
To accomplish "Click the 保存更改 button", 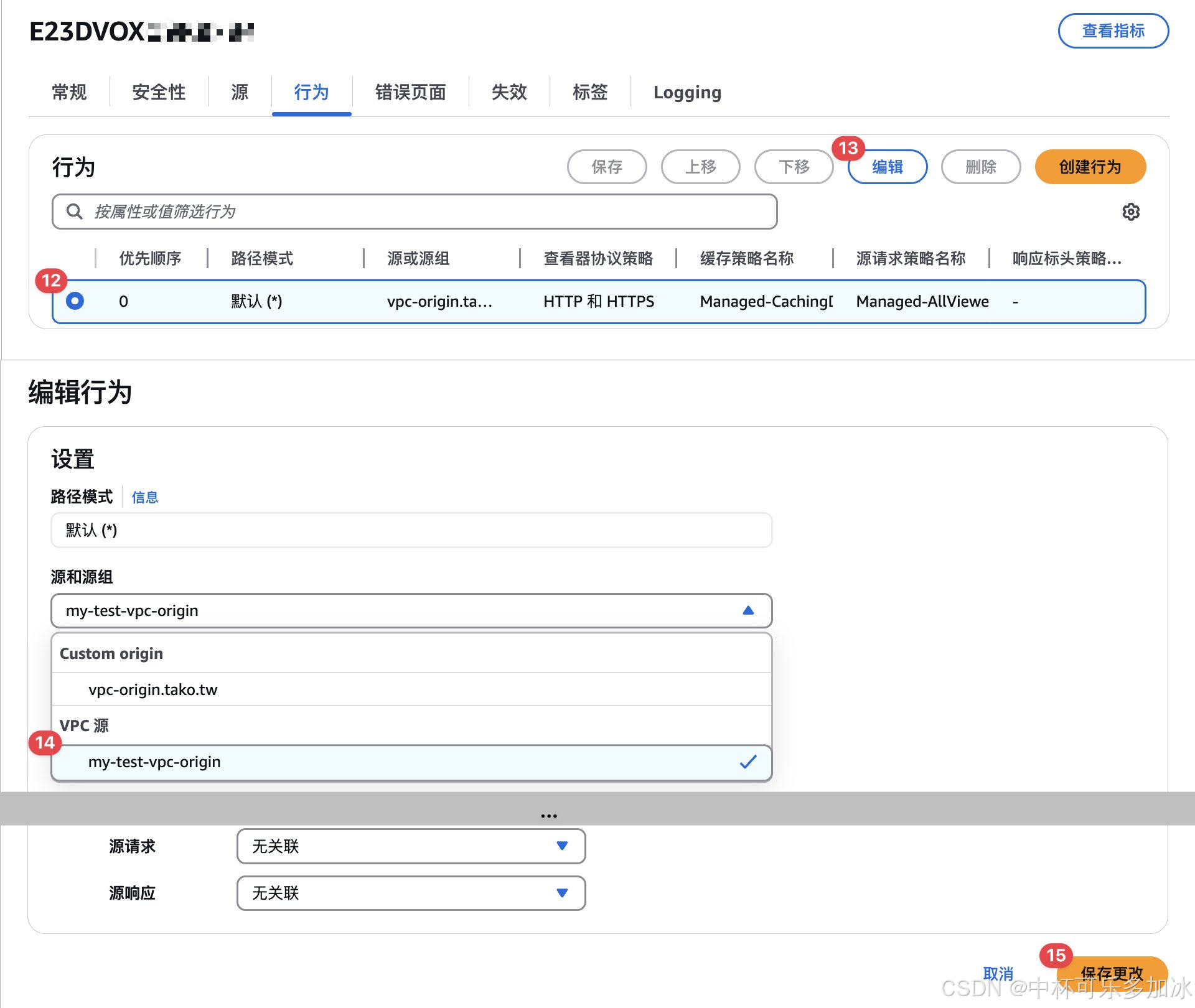I will [1112, 973].
